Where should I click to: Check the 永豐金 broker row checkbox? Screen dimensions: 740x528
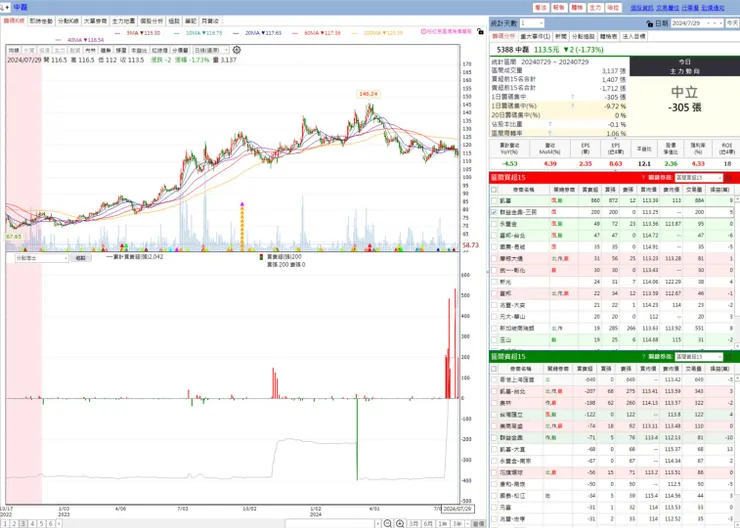[x=494, y=224]
